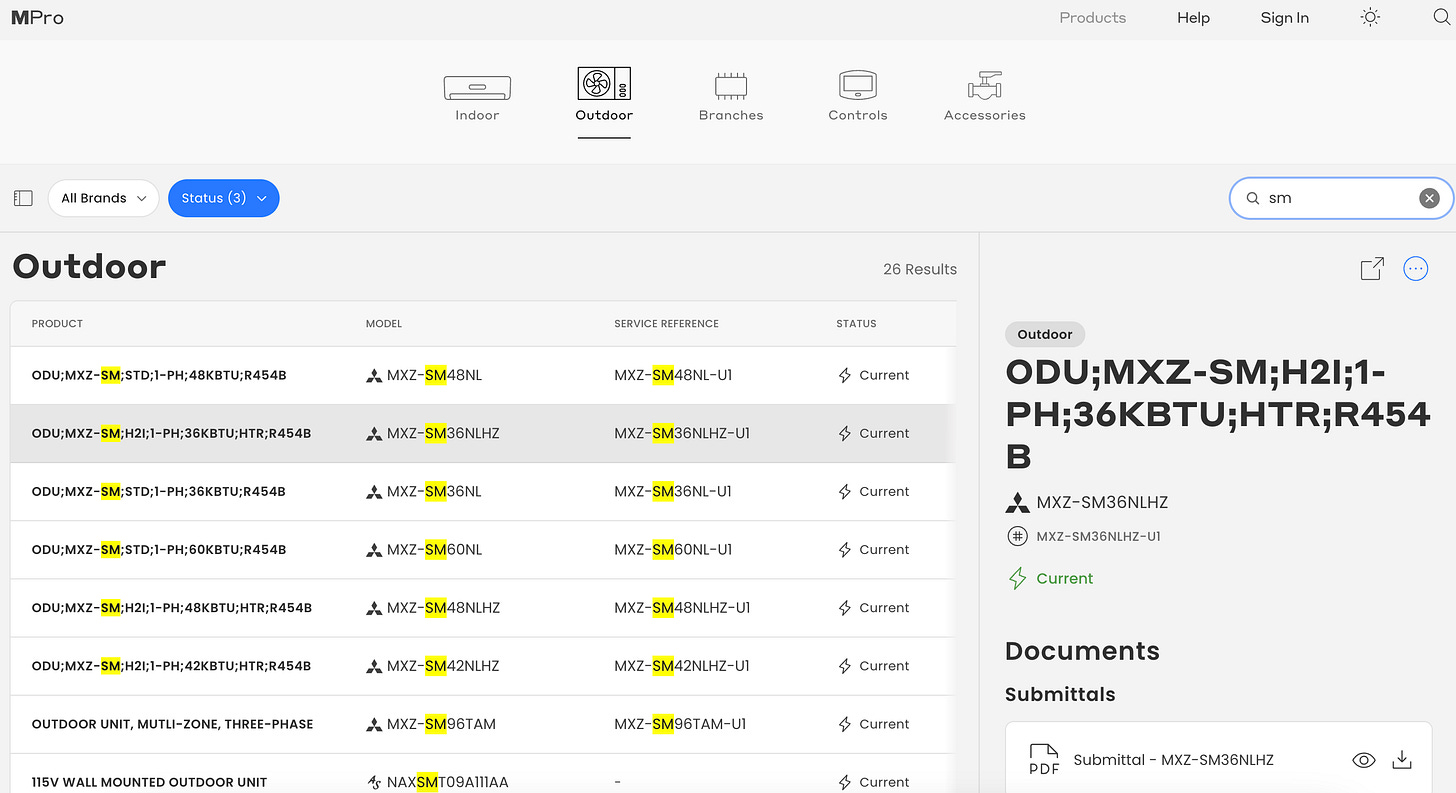Click service reference MXZ-SM96TAM-U1

[682, 724]
